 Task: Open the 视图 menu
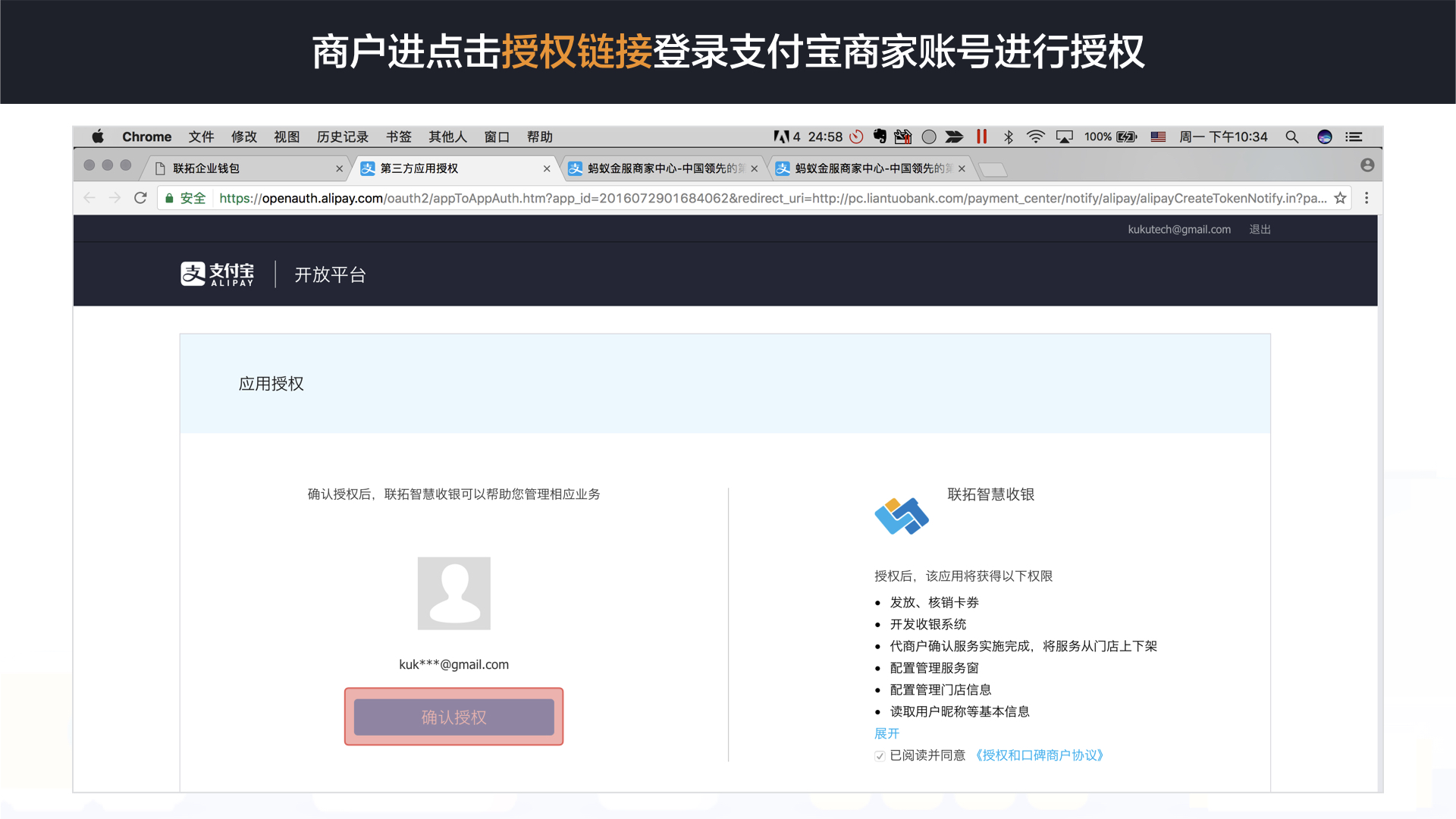287,136
